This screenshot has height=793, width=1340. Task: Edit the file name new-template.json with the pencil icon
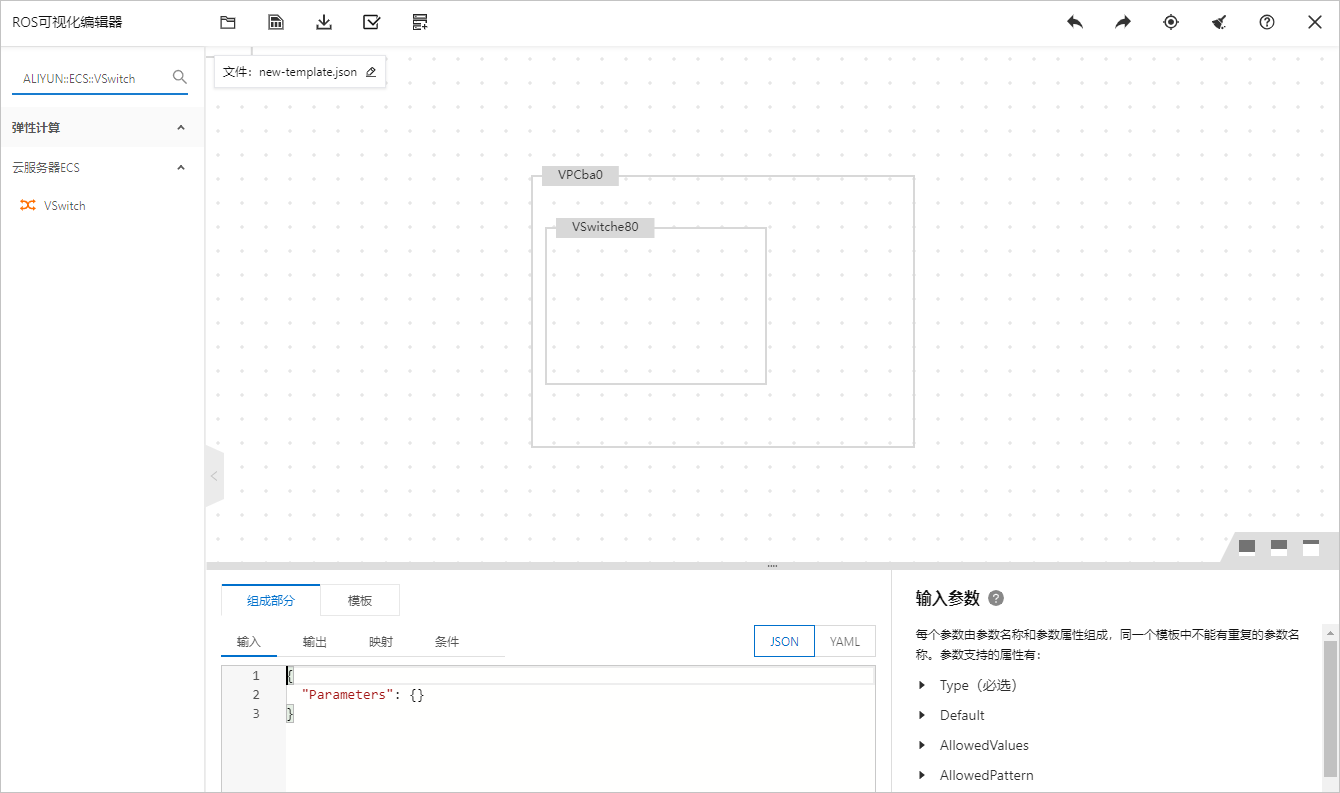[371, 72]
